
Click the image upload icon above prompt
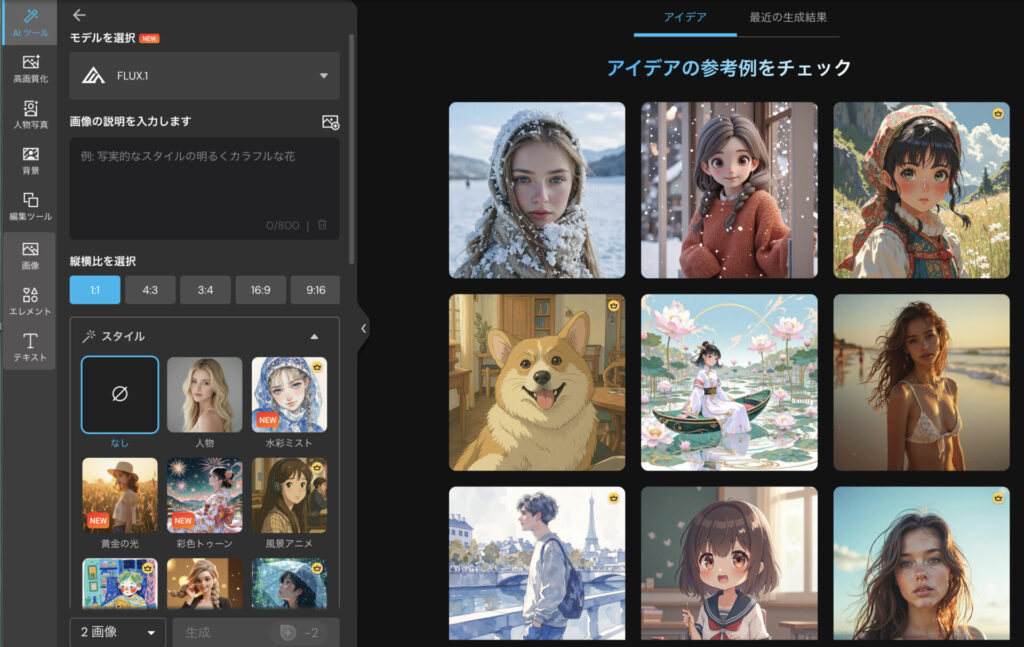click(x=330, y=122)
